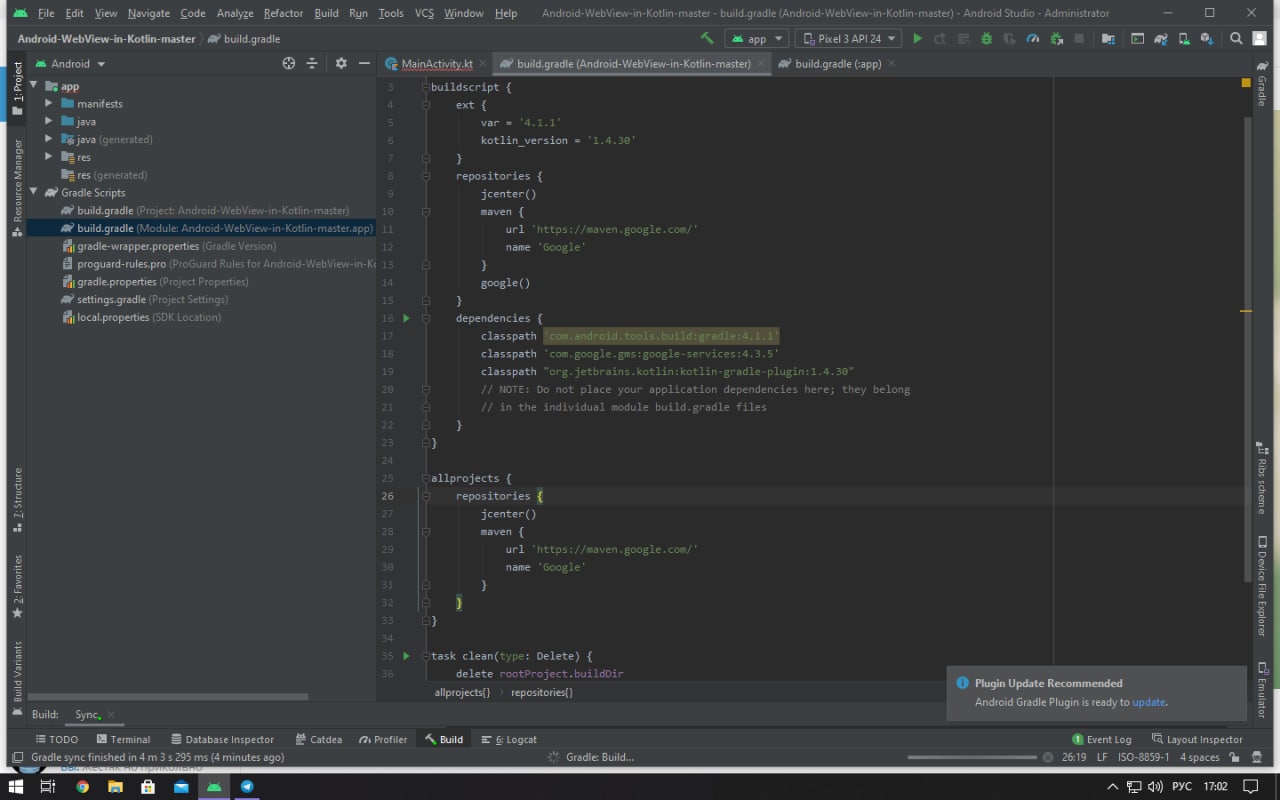Toggle the Favorites sidebar tool window
This screenshot has width=1280, height=800.
[17, 586]
